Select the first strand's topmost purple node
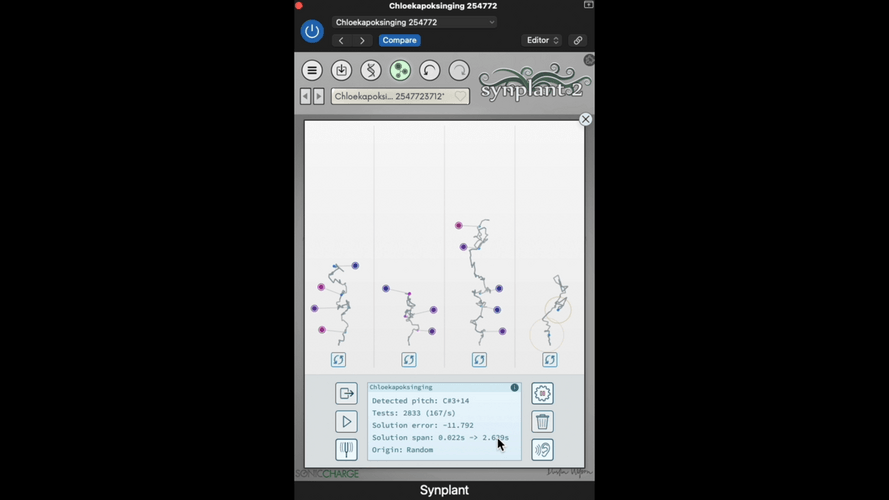Viewport: 889px width, 500px height. (355, 265)
